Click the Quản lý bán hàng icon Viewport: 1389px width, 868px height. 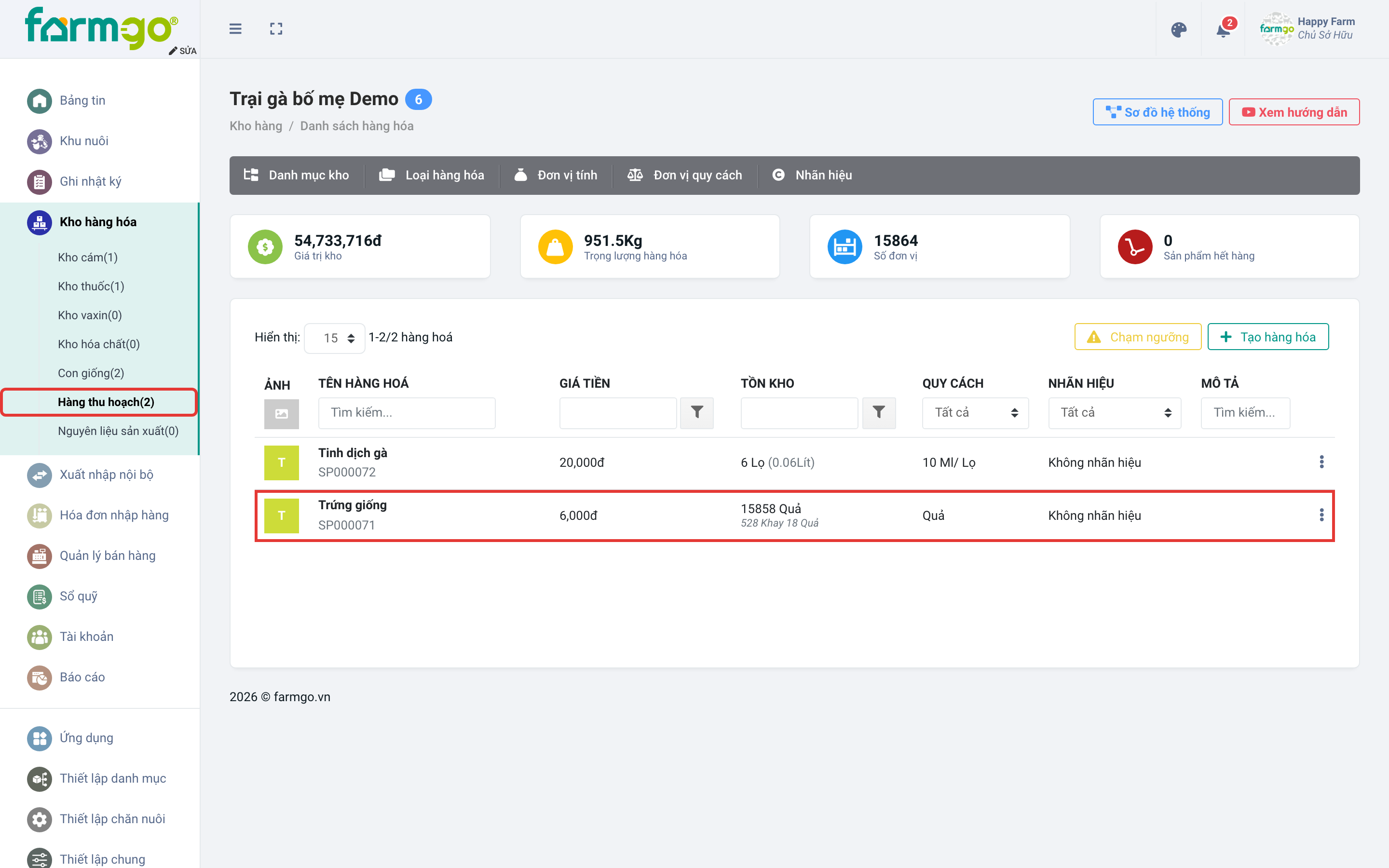[40, 556]
